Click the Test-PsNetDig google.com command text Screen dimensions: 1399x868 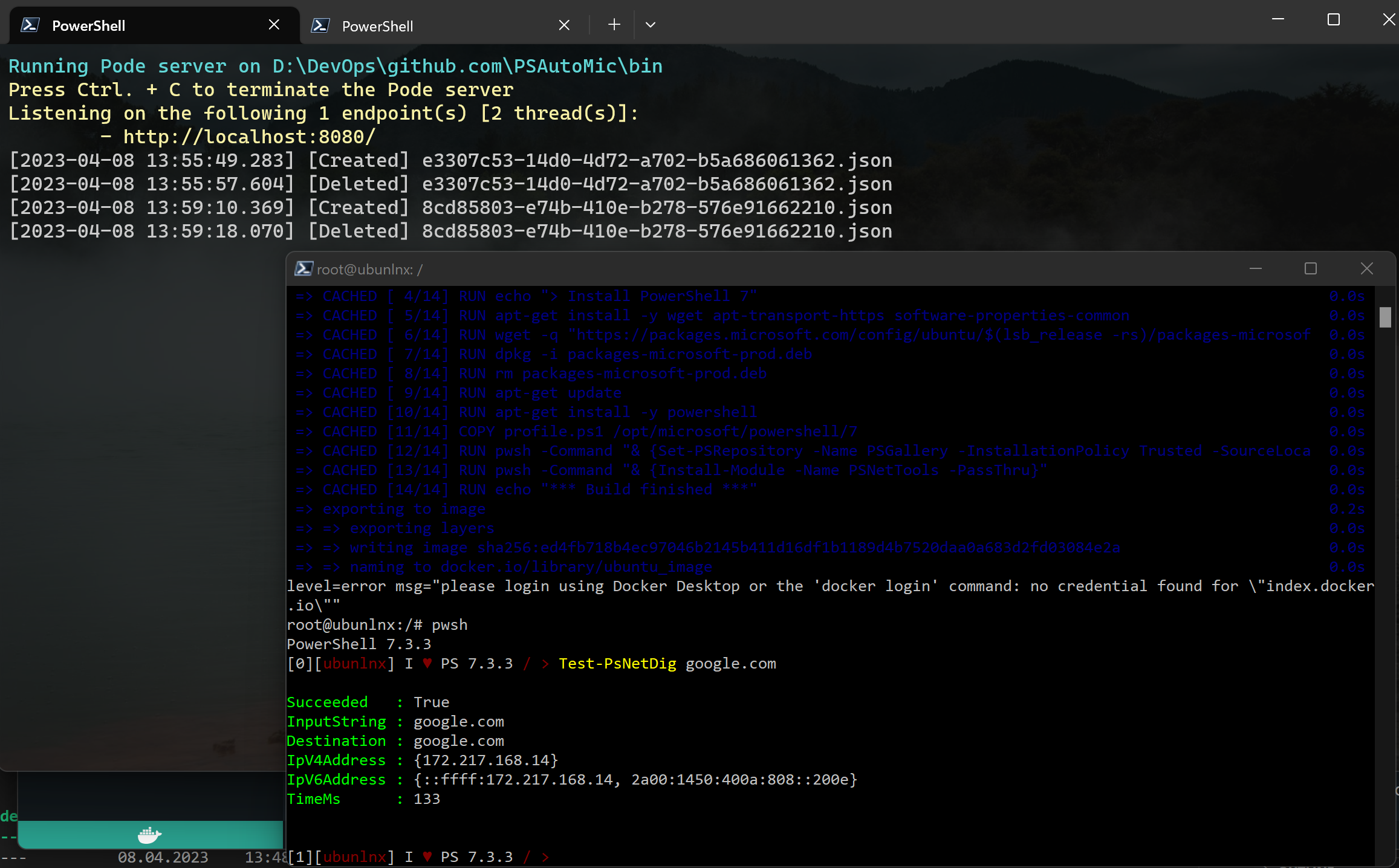667,664
